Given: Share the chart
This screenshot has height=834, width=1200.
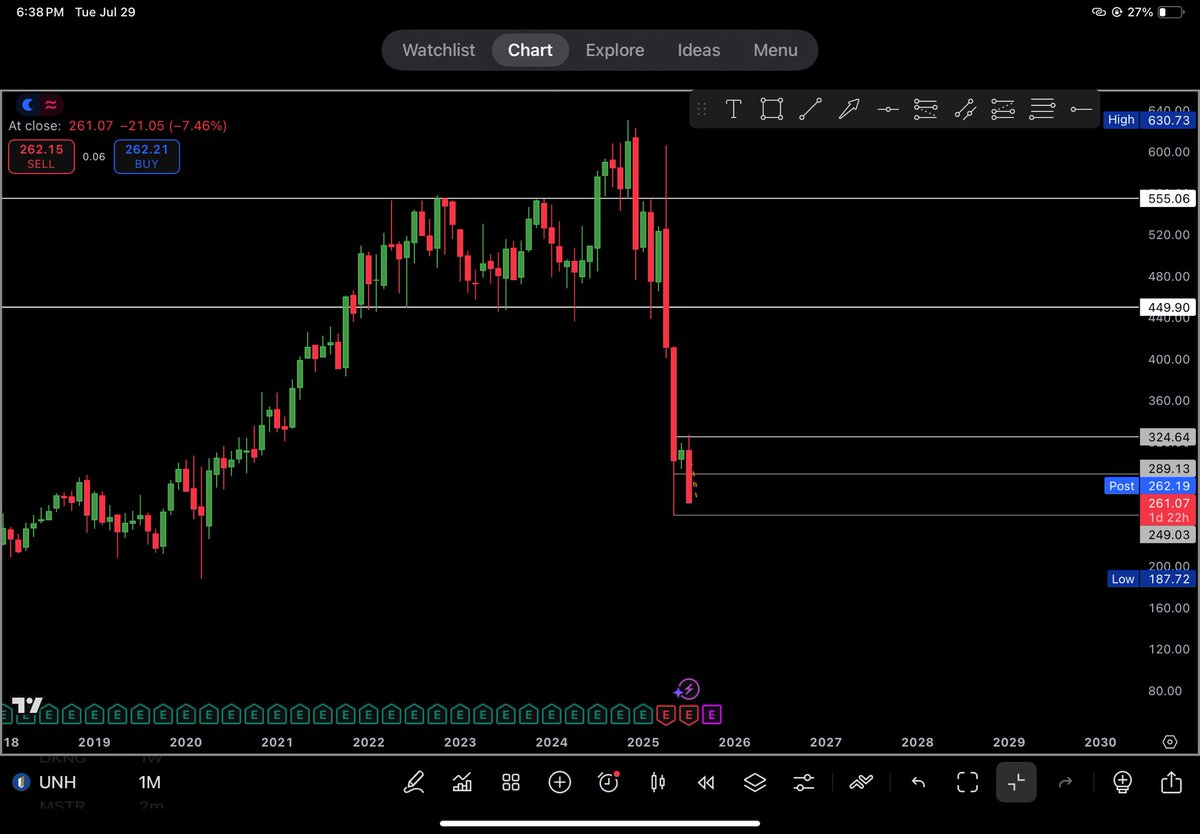Looking at the screenshot, I should (x=1171, y=782).
